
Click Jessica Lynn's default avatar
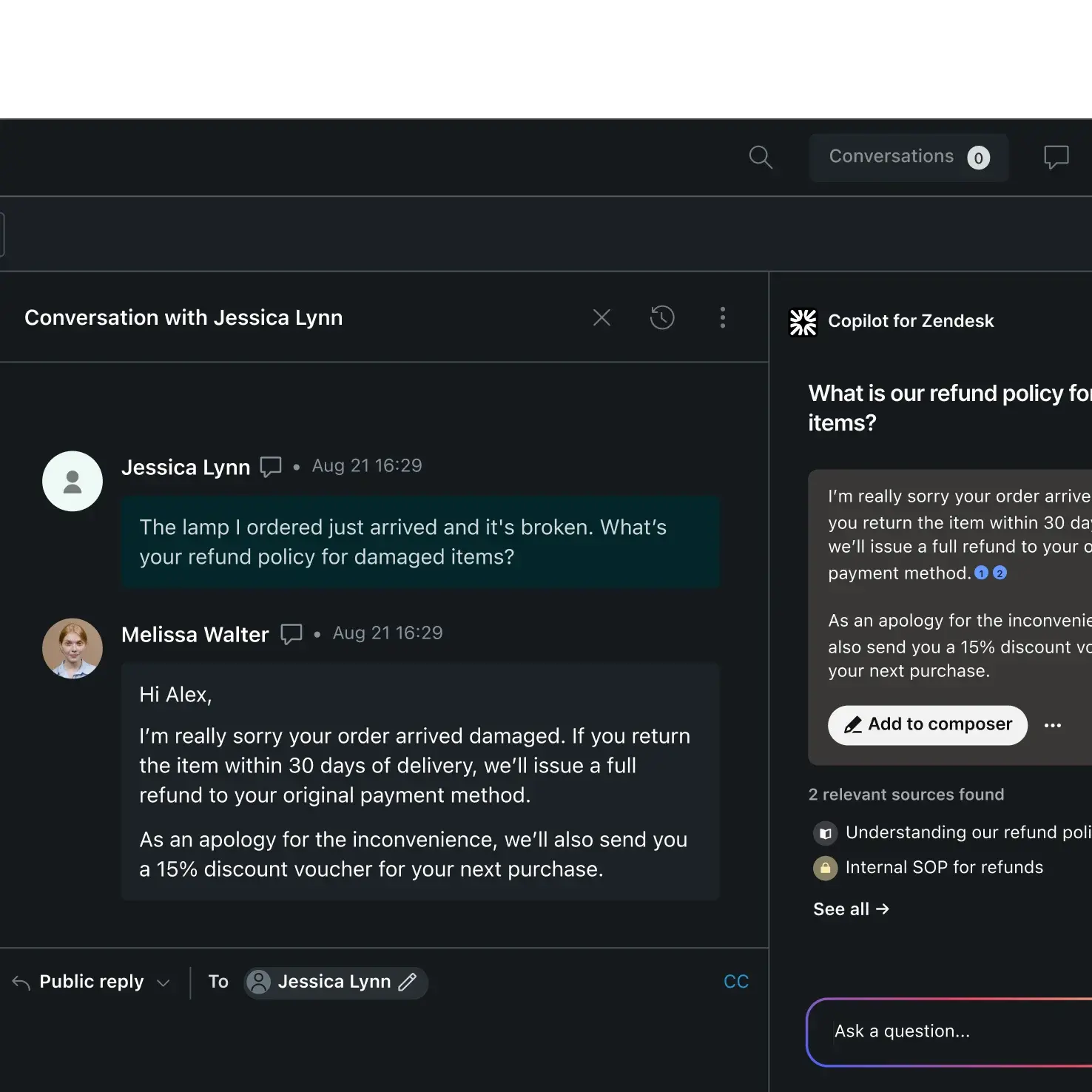click(73, 482)
